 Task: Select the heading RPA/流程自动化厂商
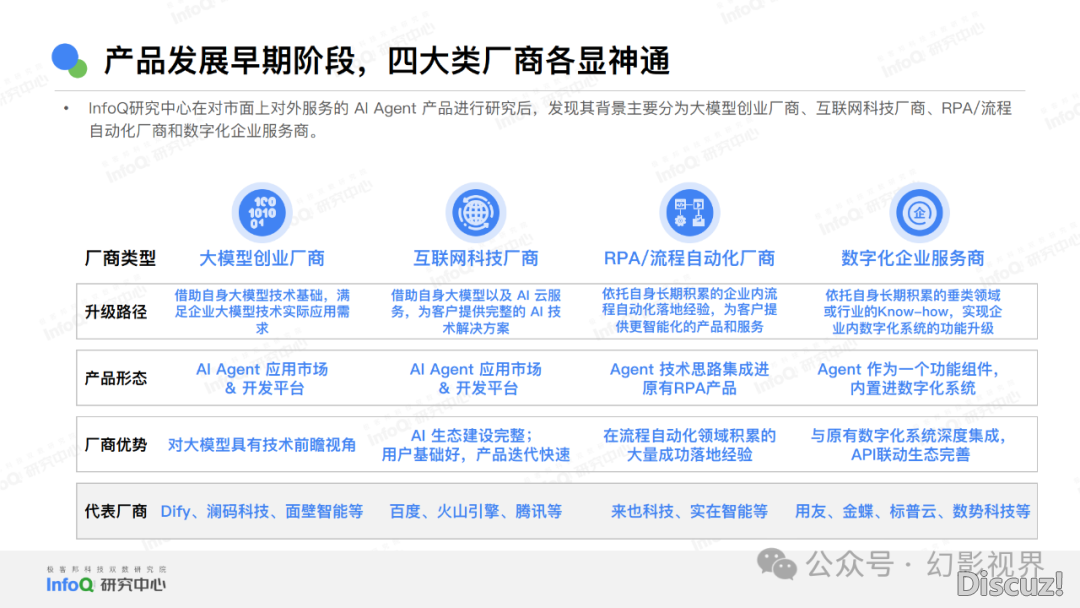click(x=689, y=258)
